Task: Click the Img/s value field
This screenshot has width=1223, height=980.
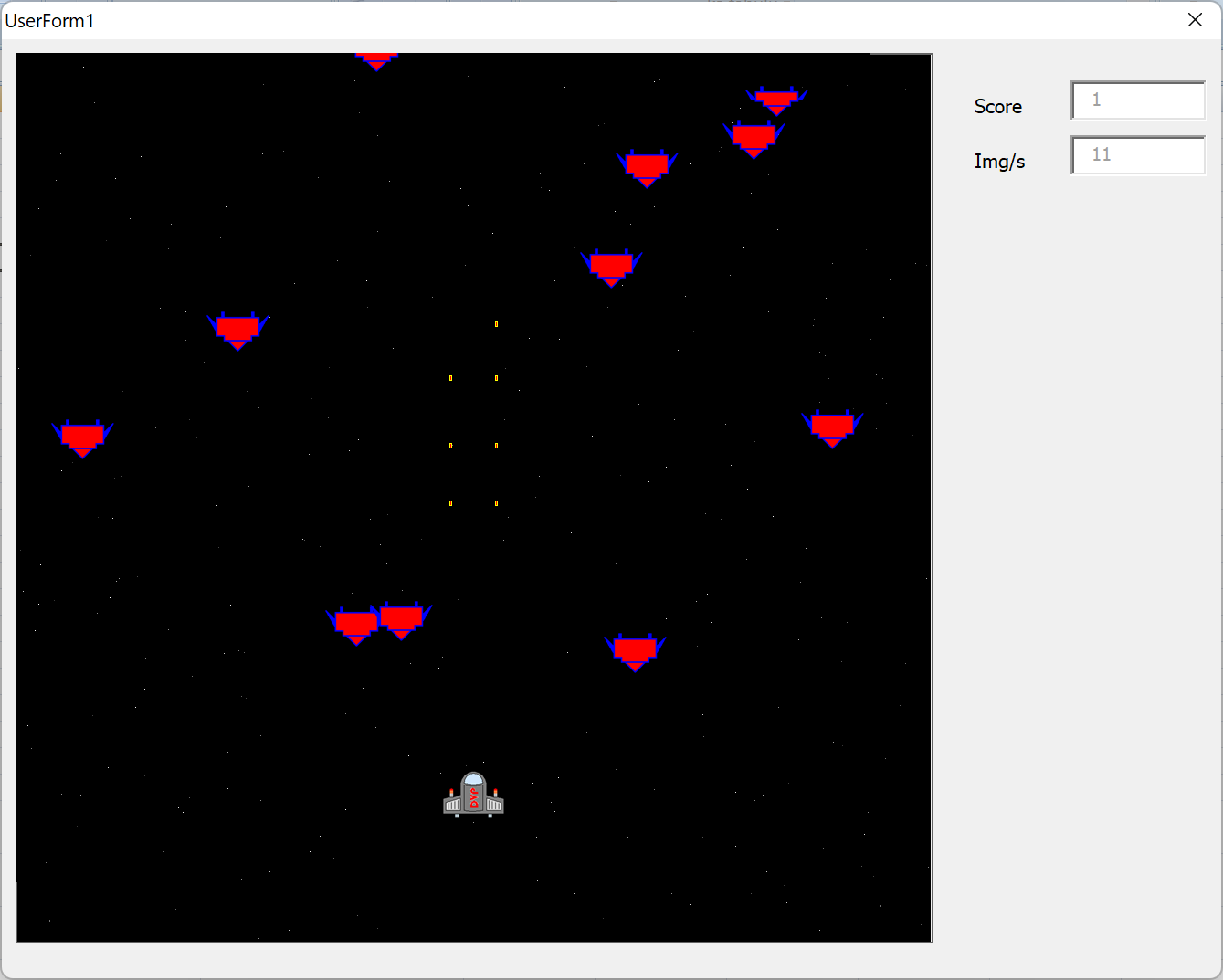Action: coord(1138,155)
